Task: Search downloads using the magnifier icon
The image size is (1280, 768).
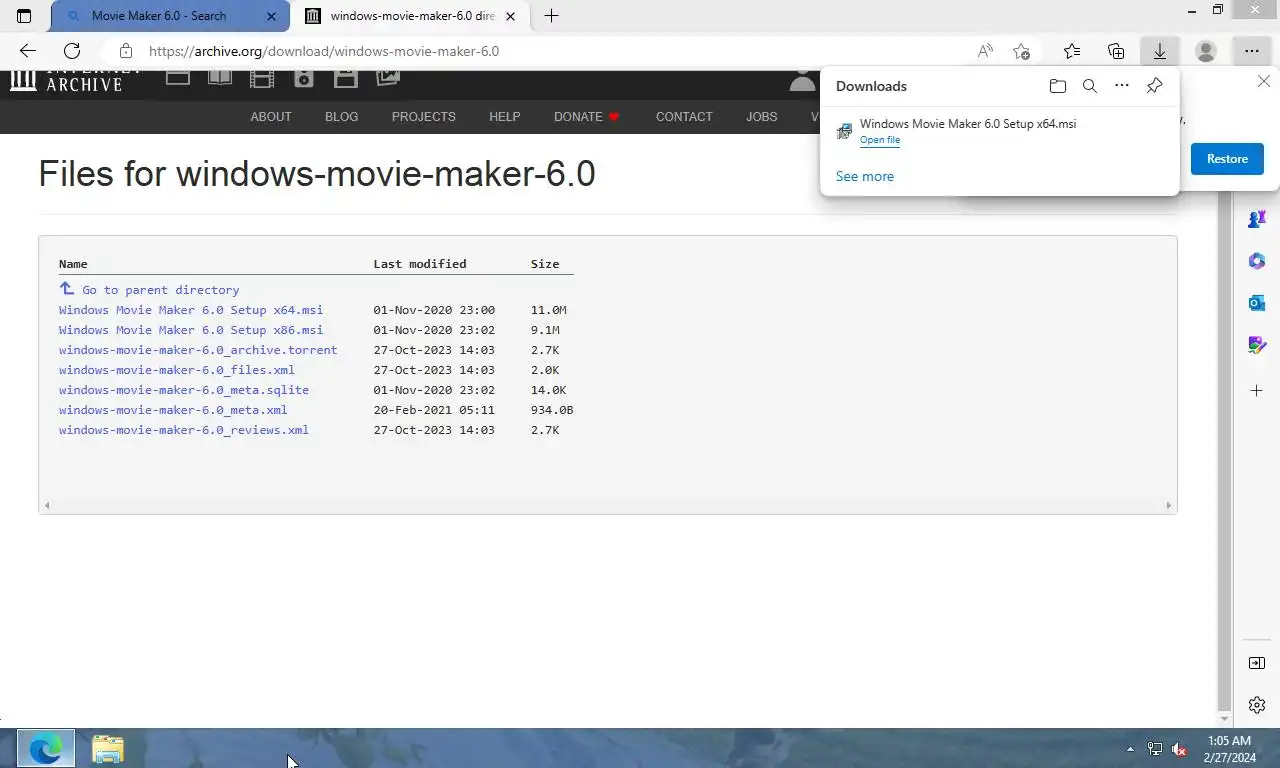Action: [1090, 86]
